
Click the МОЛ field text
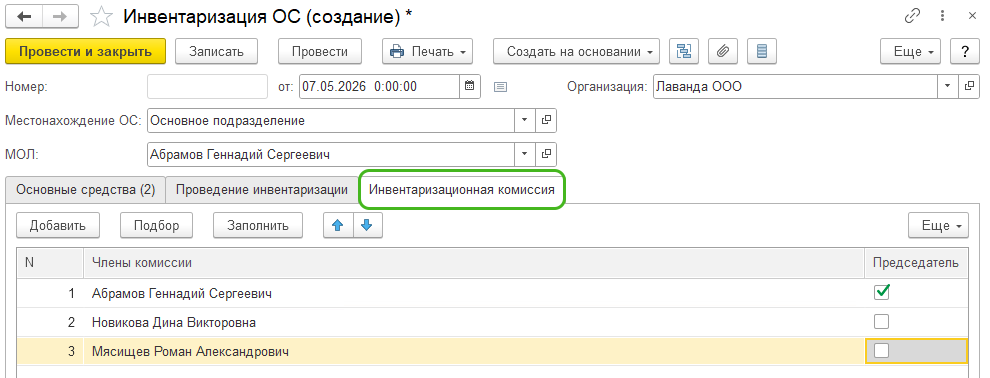tap(331, 154)
